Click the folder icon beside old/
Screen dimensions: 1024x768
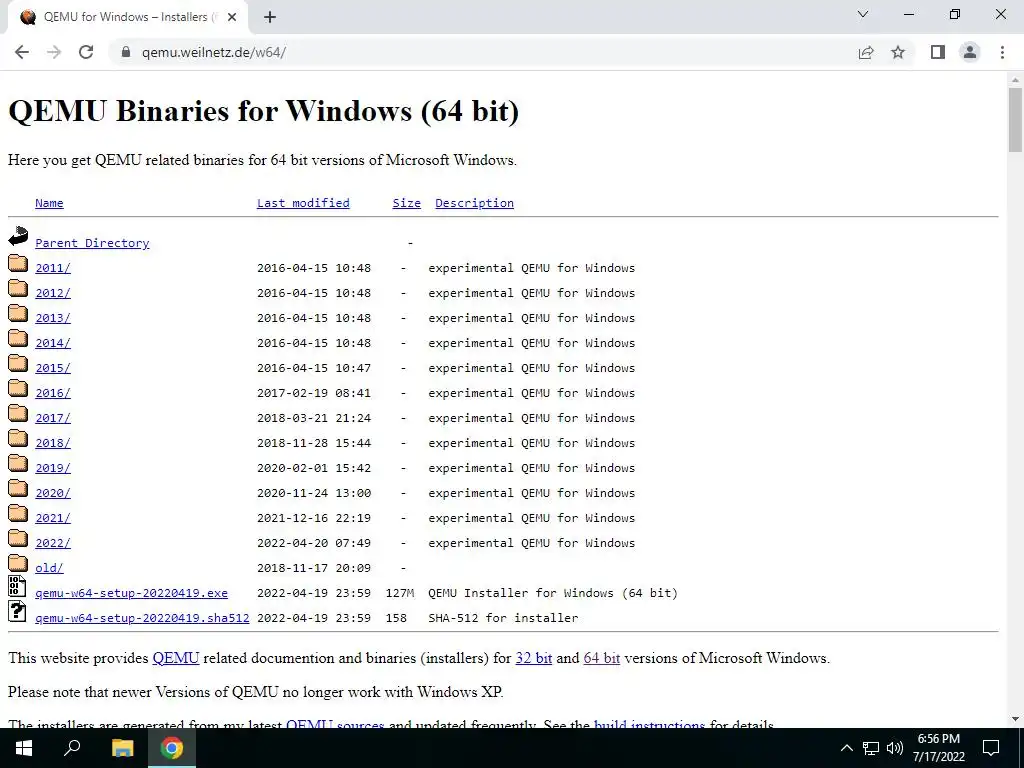[x=18, y=563]
